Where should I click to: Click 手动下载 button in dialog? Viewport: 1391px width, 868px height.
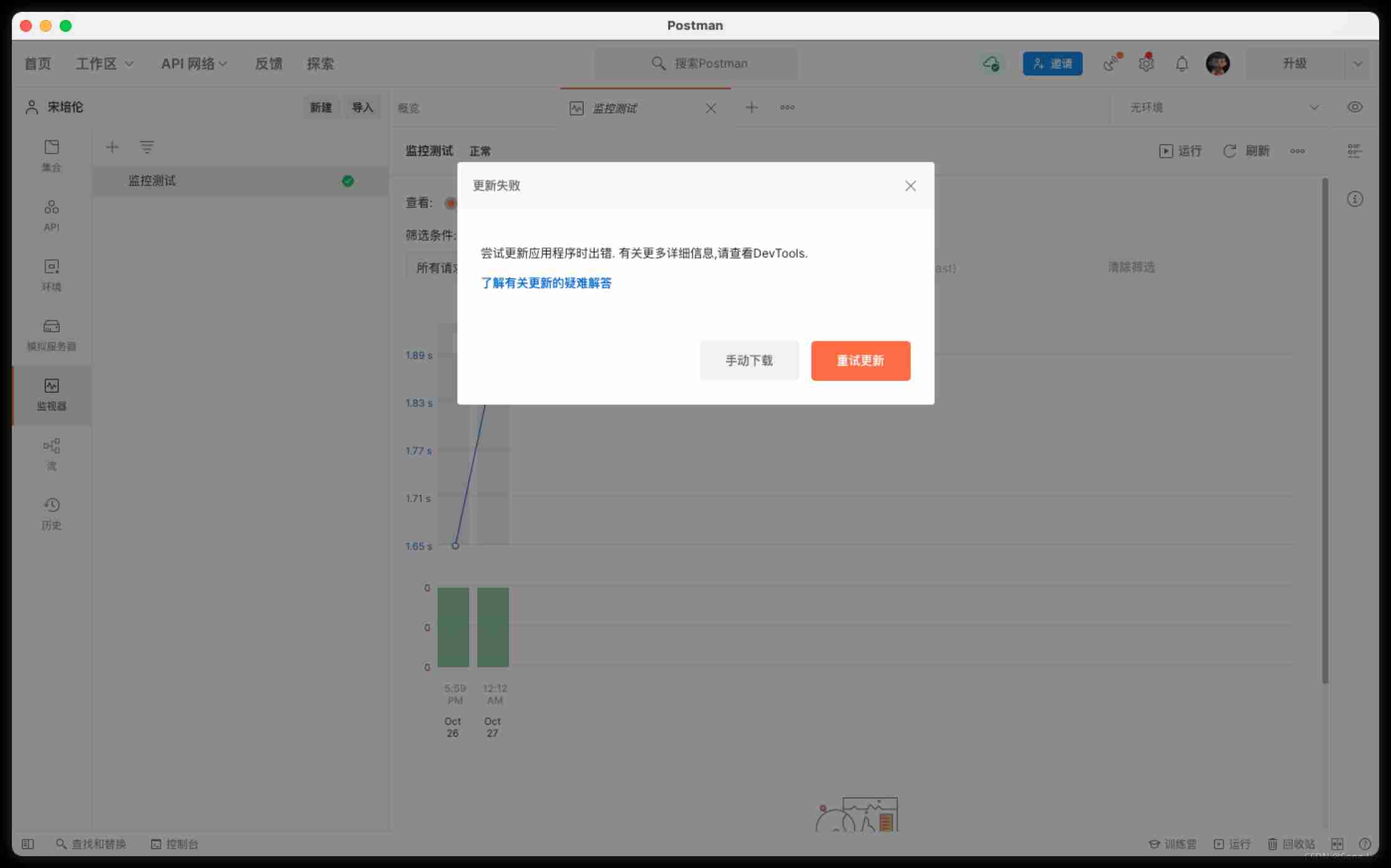coord(749,360)
